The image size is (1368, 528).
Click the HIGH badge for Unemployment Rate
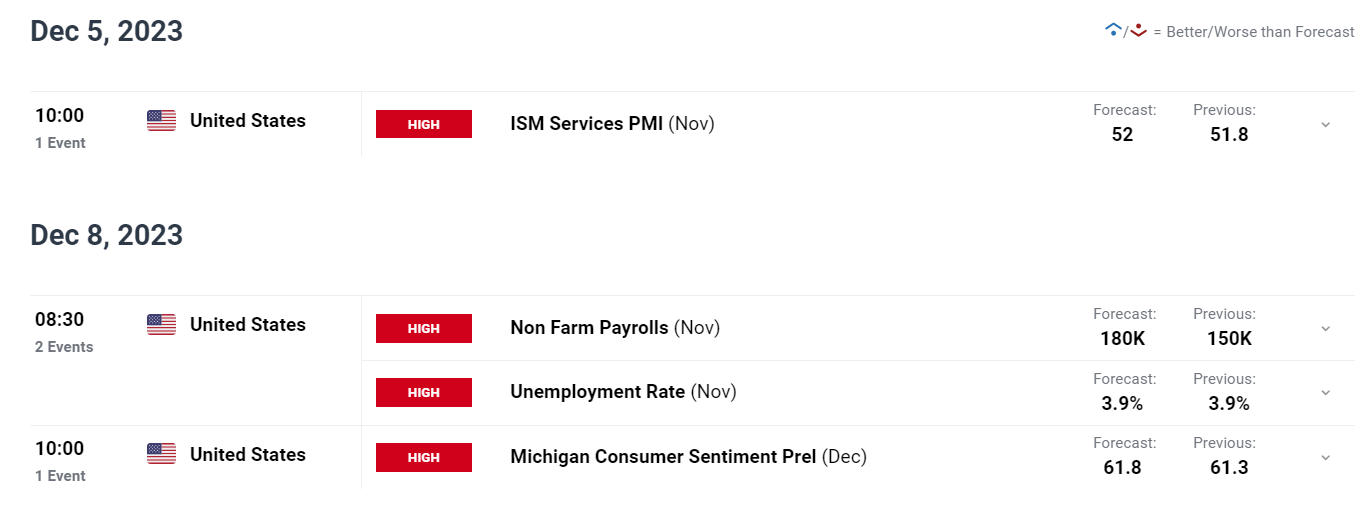(424, 392)
